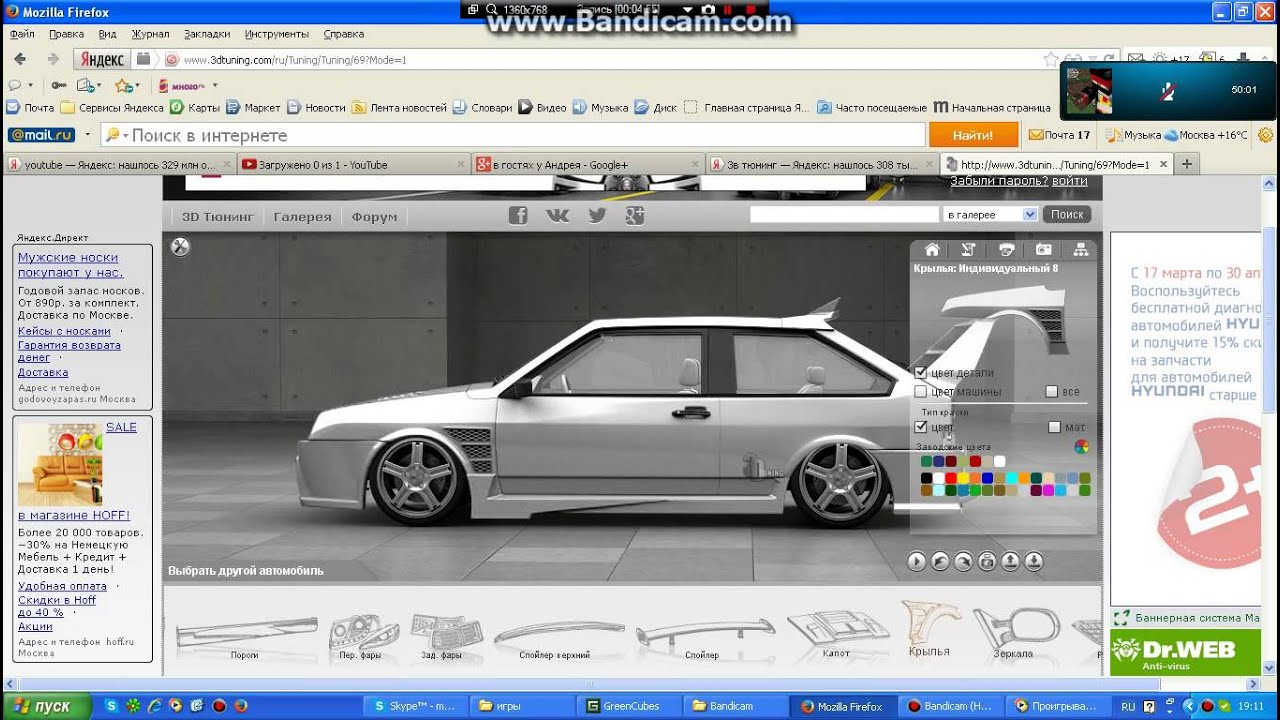Open the Файл menu
The width and height of the screenshot is (1280, 720).
coord(22,34)
